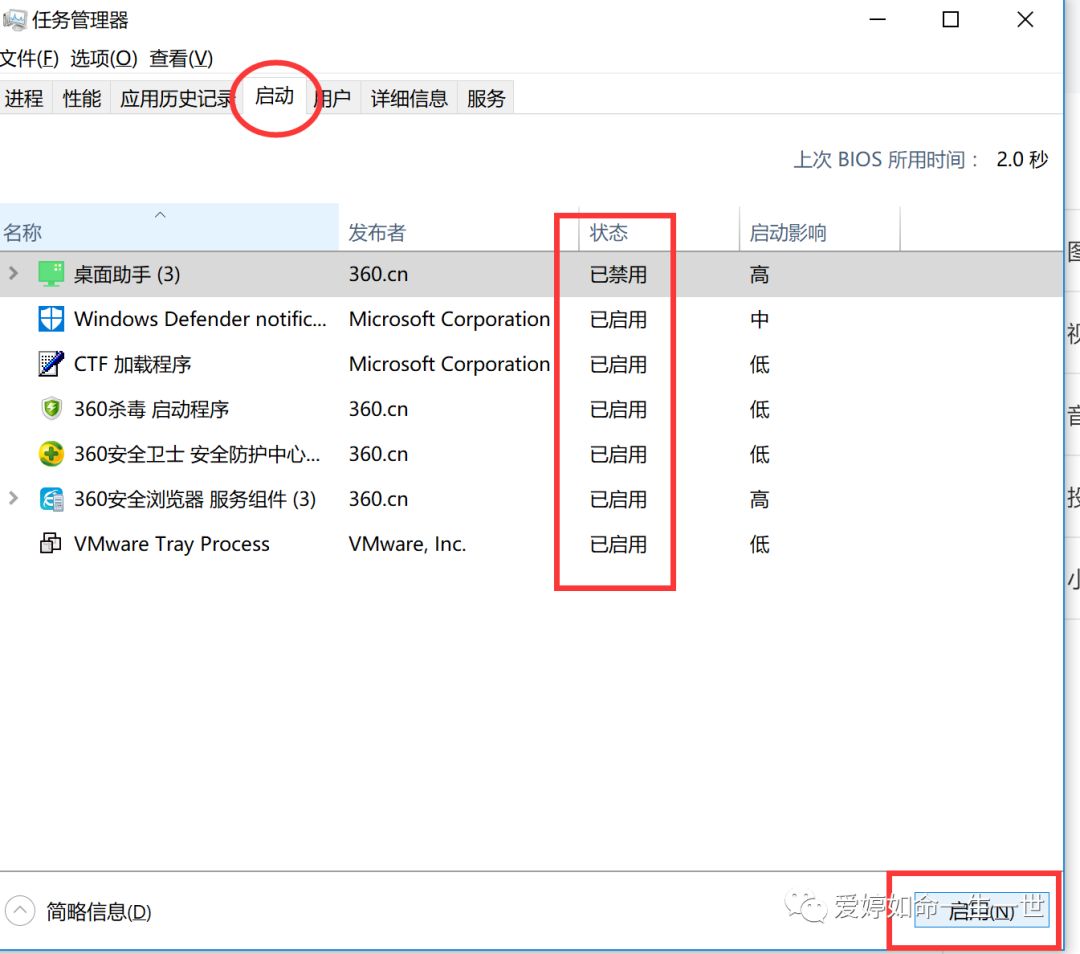Select the VMware Tray Process row
Viewport: 1080px width, 954px height.
(531, 544)
